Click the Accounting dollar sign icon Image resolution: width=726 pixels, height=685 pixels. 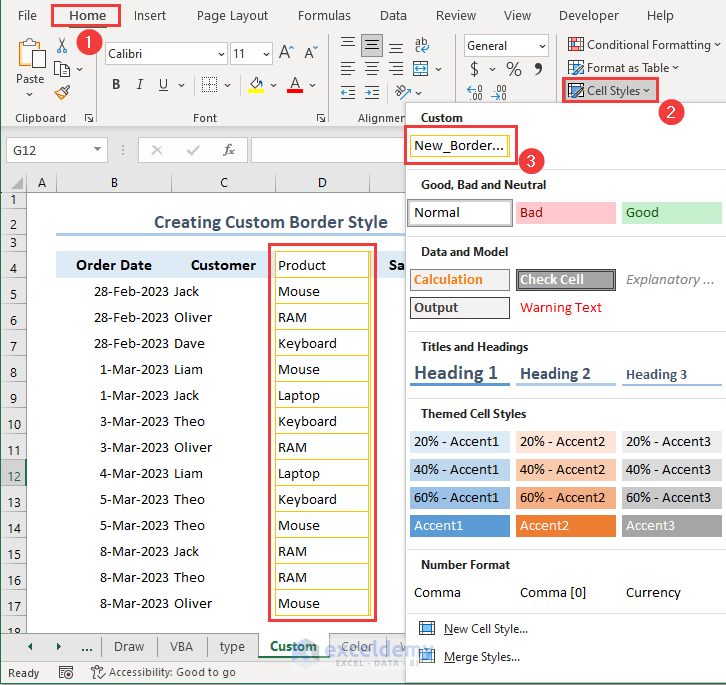point(474,69)
